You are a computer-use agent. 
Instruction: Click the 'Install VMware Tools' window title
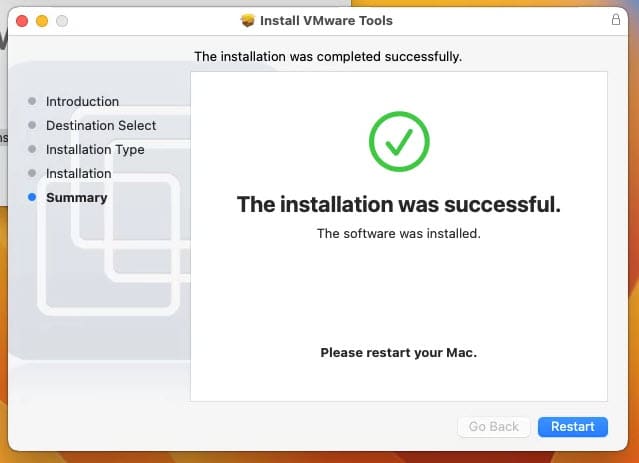pos(326,20)
